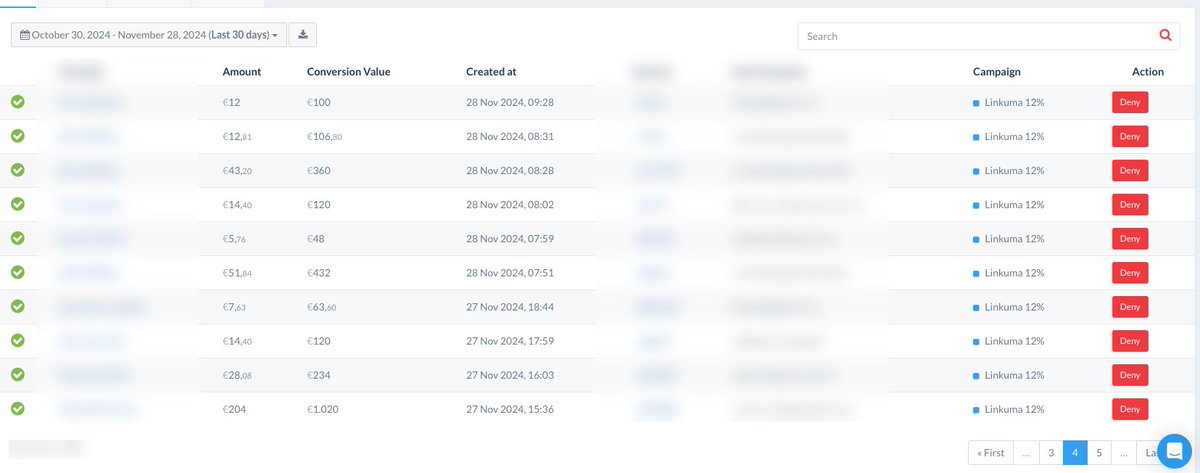Screen dimensions: 1200x473
Task: Deny the conversion created 27 Nov 18:44
Action: [1130, 306]
